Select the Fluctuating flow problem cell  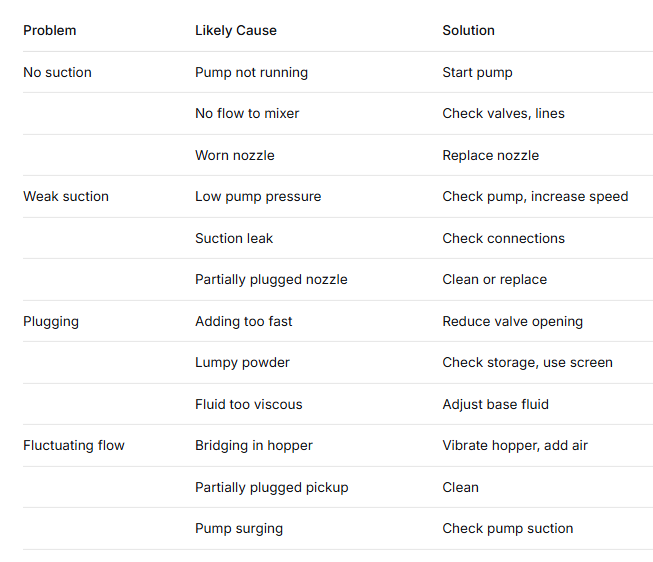point(74,445)
